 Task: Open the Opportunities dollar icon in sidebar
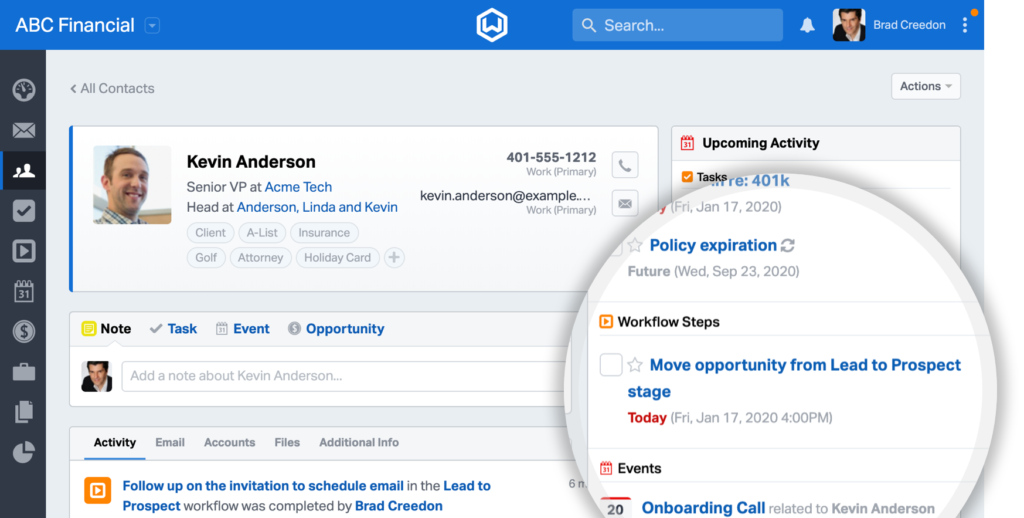(24, 332)
